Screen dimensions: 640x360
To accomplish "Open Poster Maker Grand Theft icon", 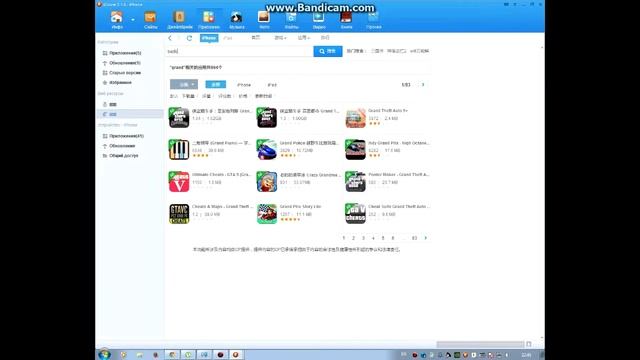I will click(356, 182).
